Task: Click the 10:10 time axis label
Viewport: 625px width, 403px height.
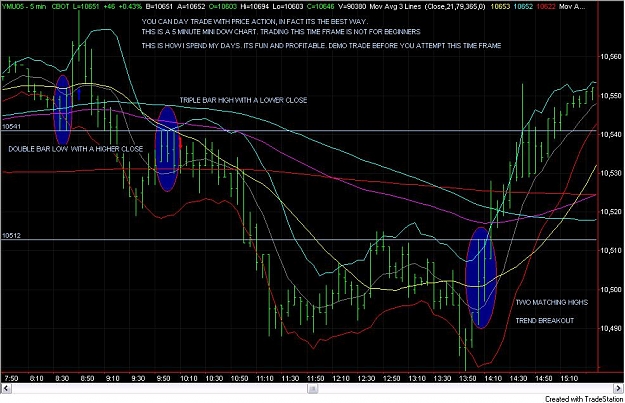Action: pyautogui.click(x=189, y=378)
